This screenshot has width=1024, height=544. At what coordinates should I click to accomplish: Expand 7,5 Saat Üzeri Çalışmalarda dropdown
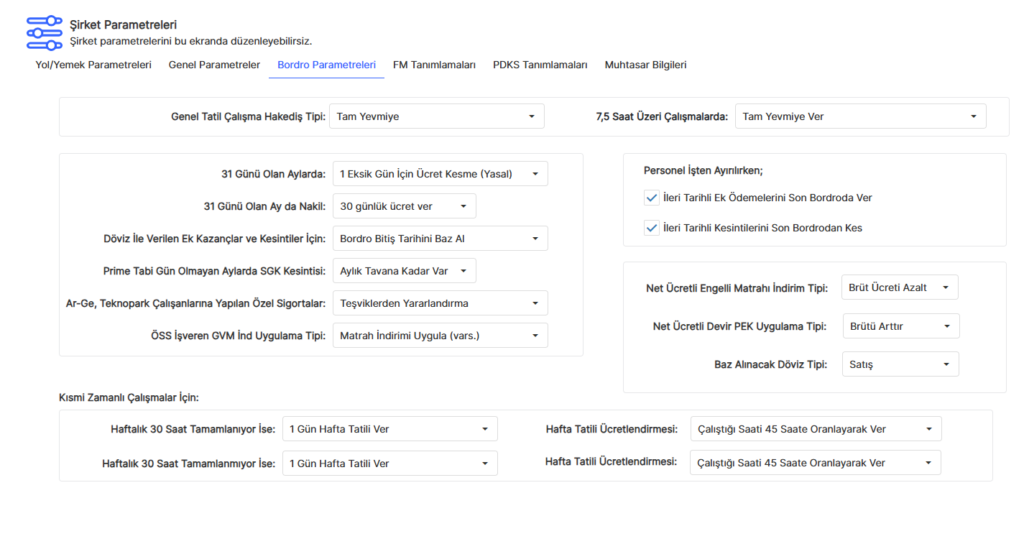860,117
